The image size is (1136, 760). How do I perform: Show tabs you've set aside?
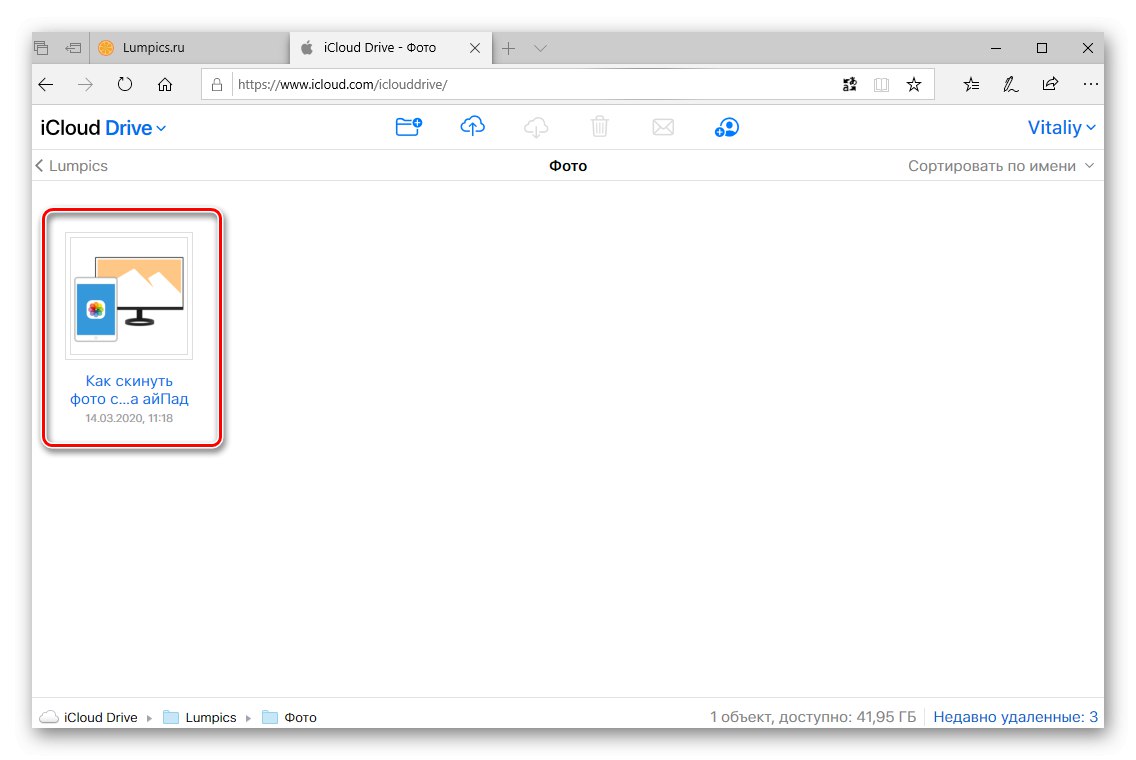[41, 48]
